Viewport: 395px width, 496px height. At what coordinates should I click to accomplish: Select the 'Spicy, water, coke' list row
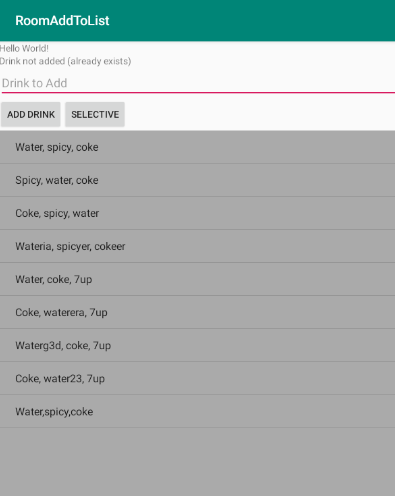197,180
